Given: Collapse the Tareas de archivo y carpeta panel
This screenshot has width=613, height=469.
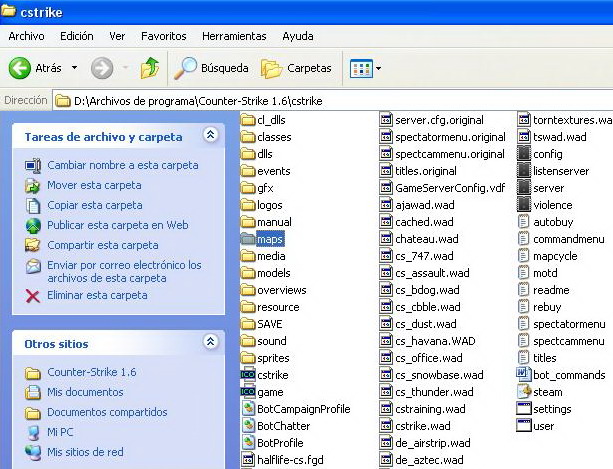Looking at the screenshot, I should click(210, 135).
